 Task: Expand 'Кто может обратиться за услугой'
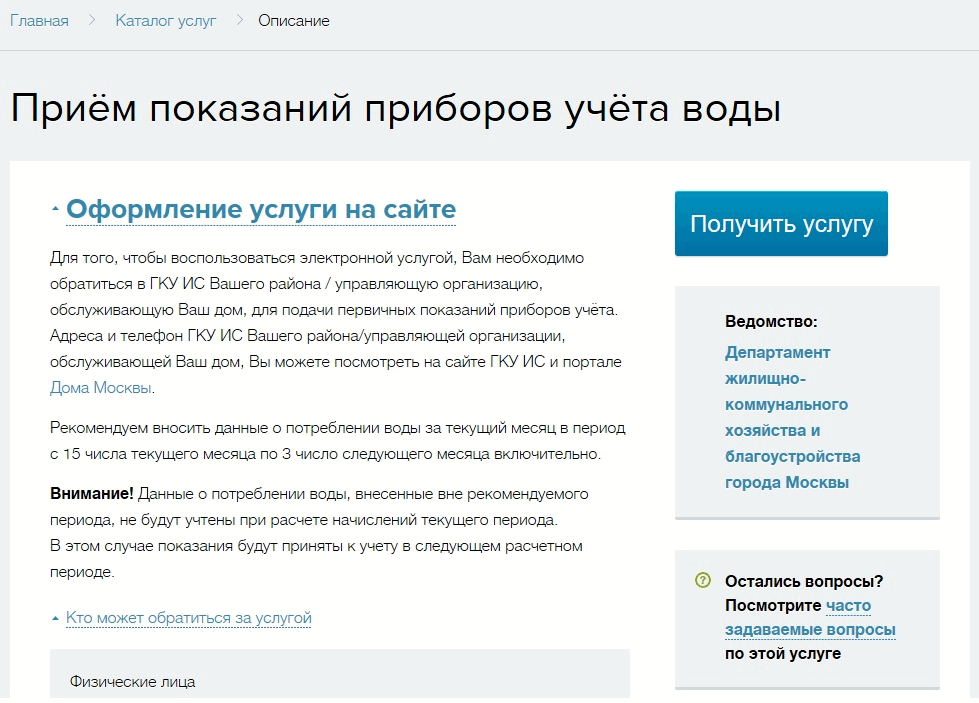(188, 618)
